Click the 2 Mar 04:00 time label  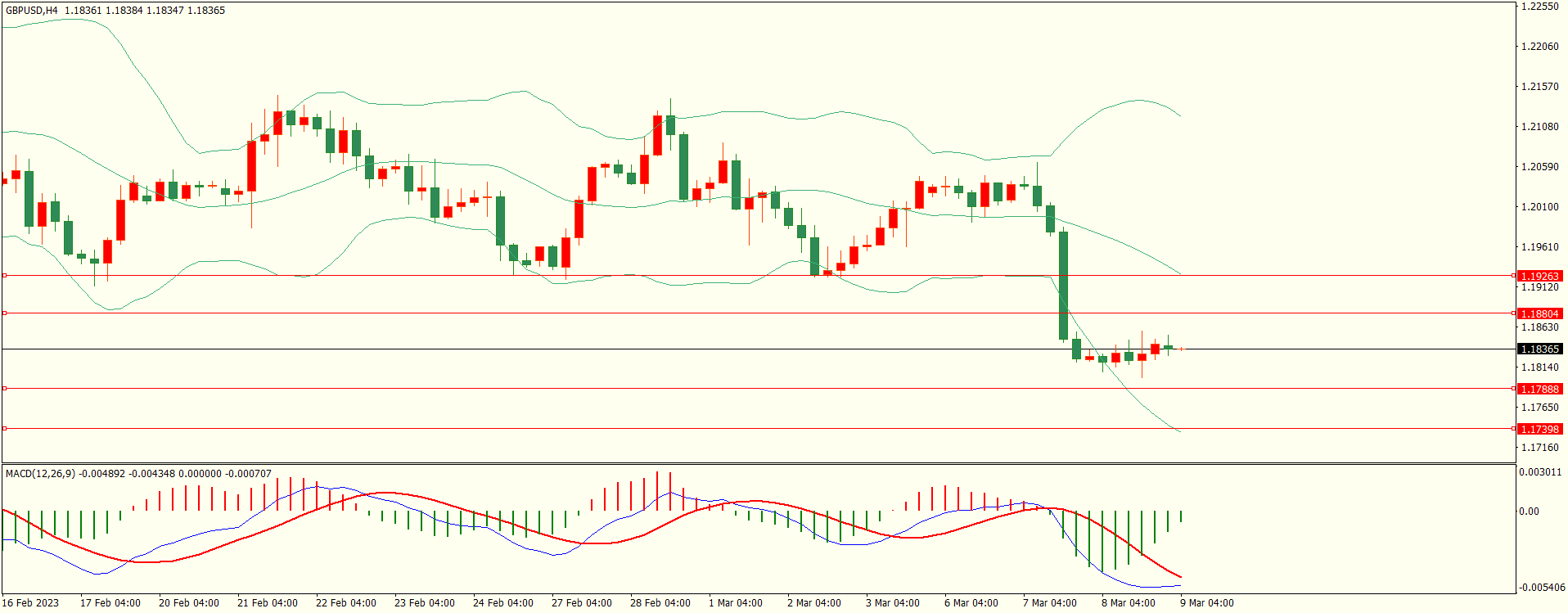(814, 603)
